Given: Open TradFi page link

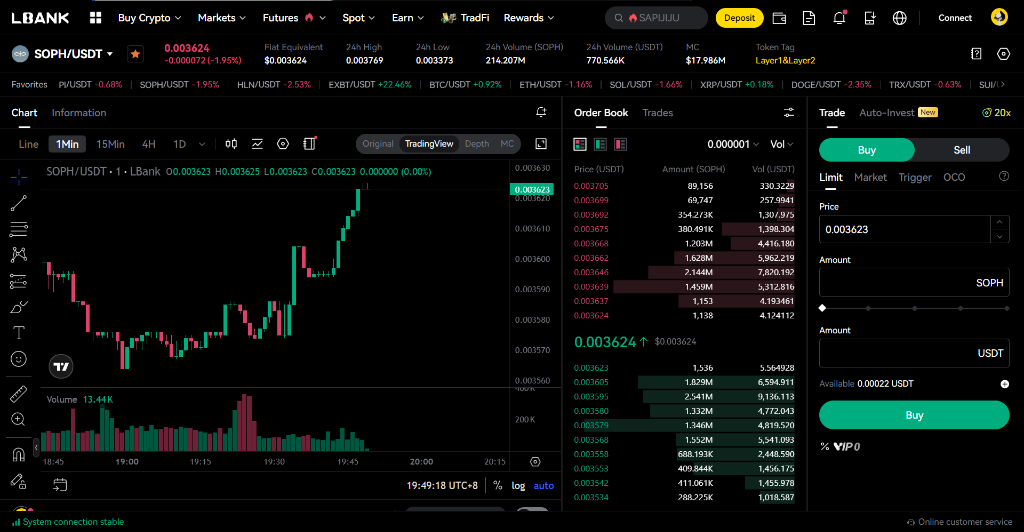Looking at the screenshot, I should pos(465,18).
